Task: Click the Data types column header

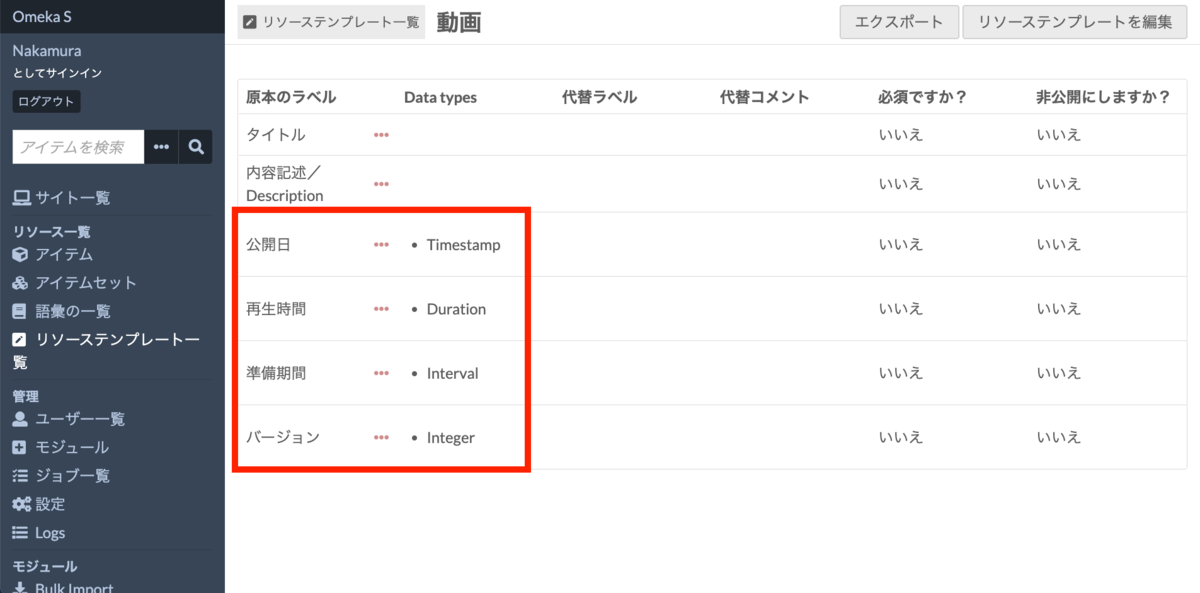Action: tap(440, 97)
